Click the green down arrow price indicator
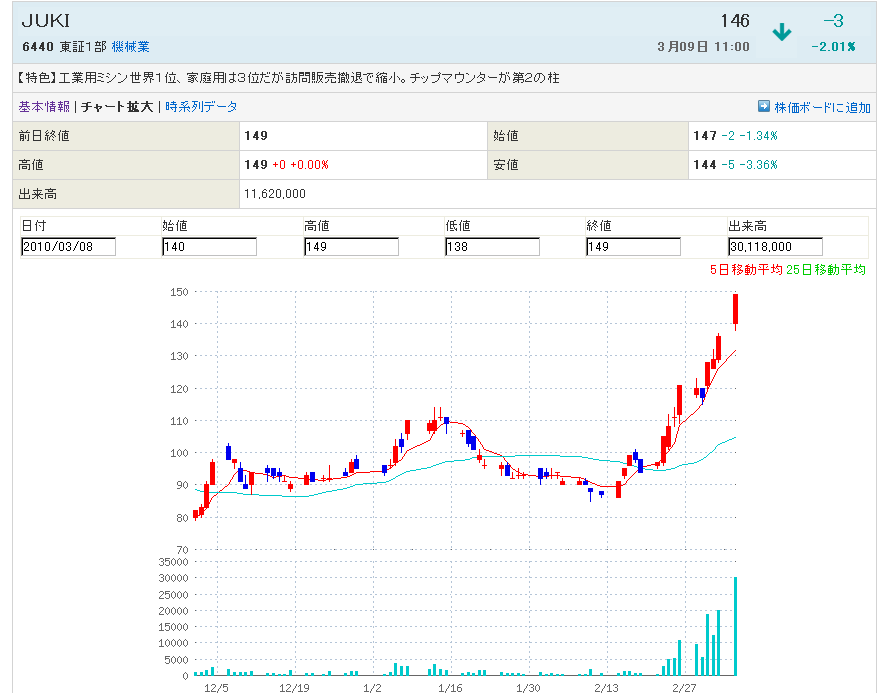883x693 pixels. click(782, 32)
